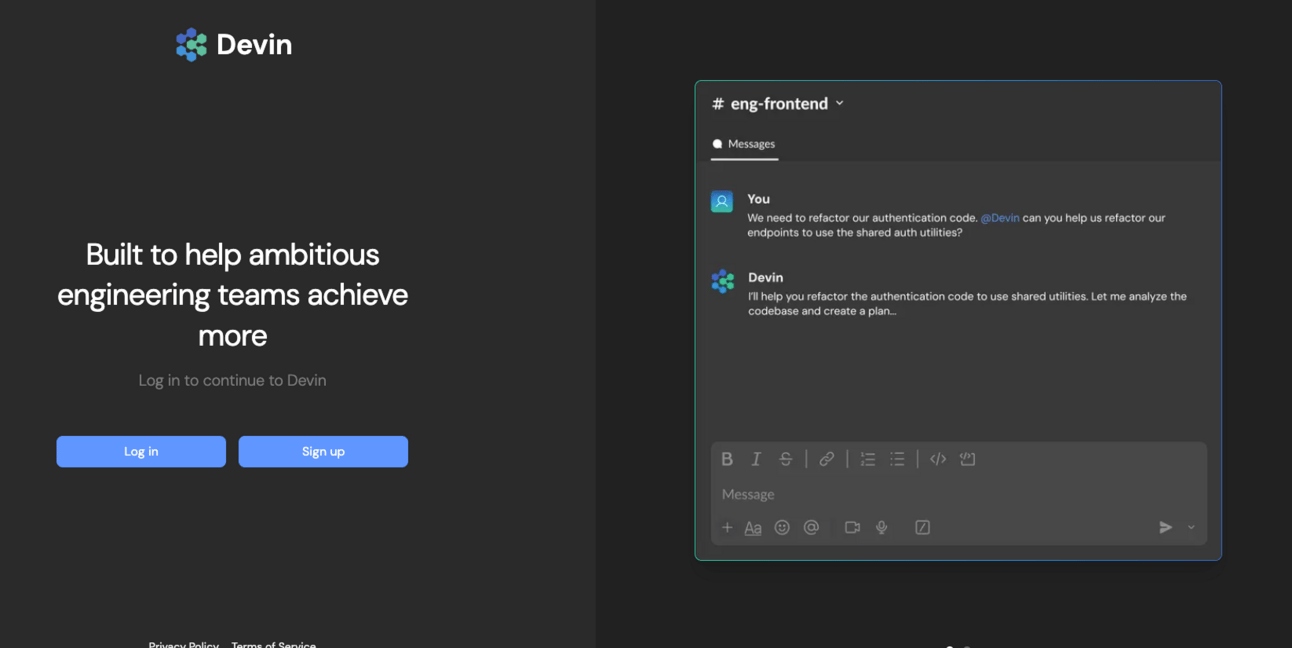The image size is (1292, 648).
Task: Click the You user avatar
Action: (722, 201)
